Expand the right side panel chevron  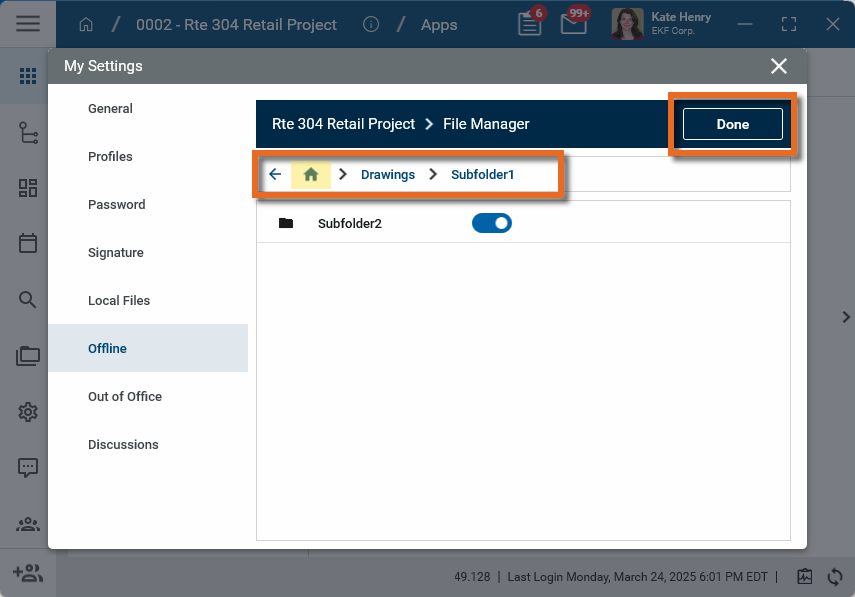pos(846,317)
